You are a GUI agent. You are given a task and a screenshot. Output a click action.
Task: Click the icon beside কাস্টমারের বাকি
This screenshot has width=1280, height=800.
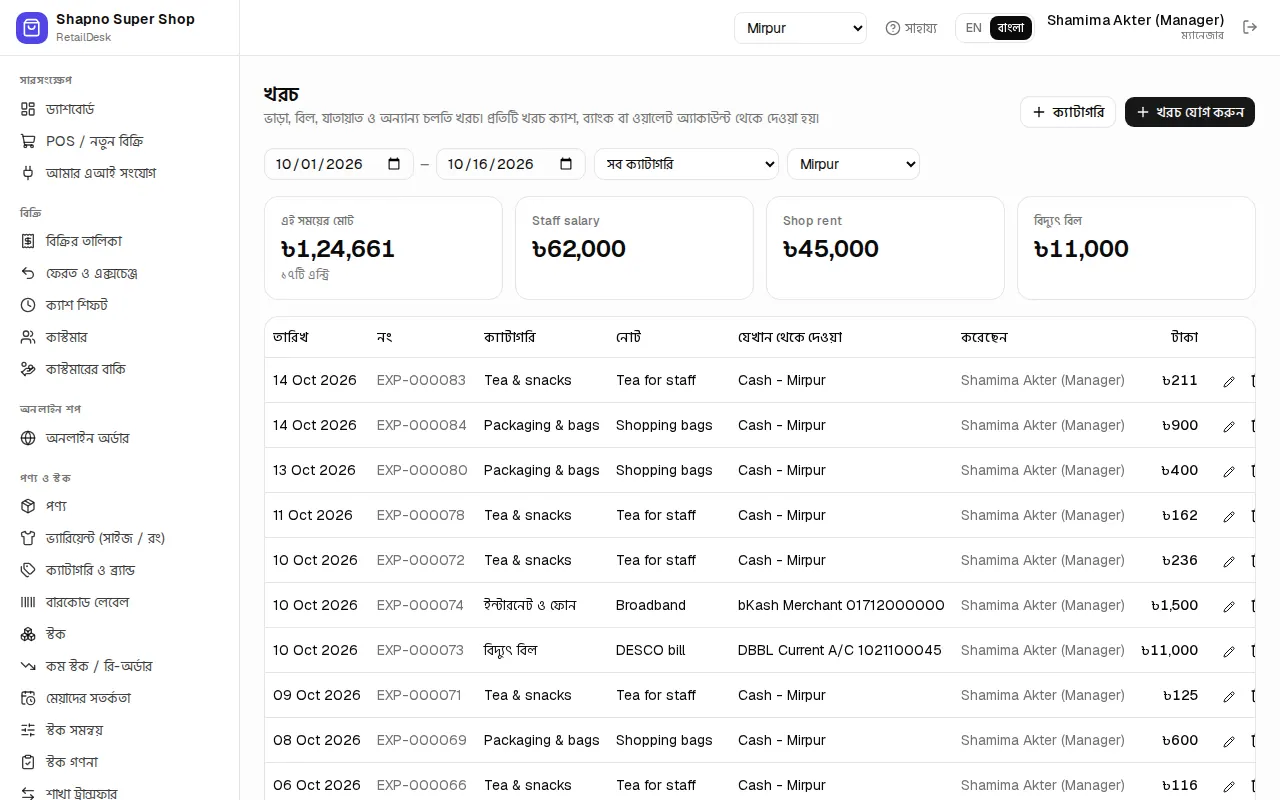(x=28, y=369)
